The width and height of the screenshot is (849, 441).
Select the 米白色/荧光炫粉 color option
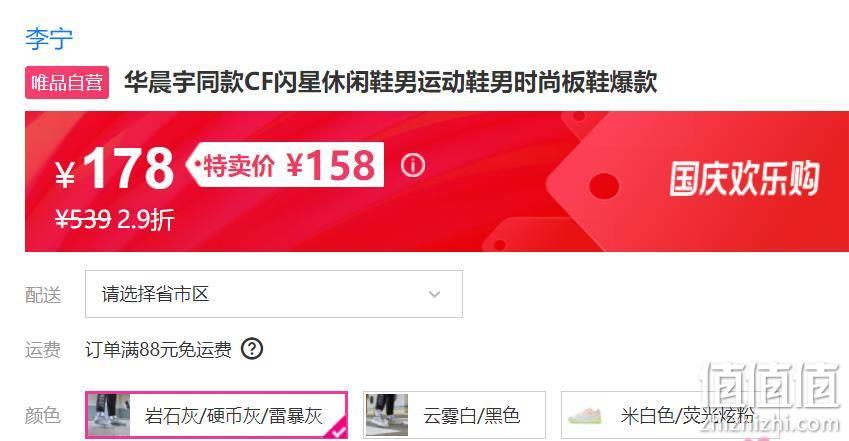670,415
